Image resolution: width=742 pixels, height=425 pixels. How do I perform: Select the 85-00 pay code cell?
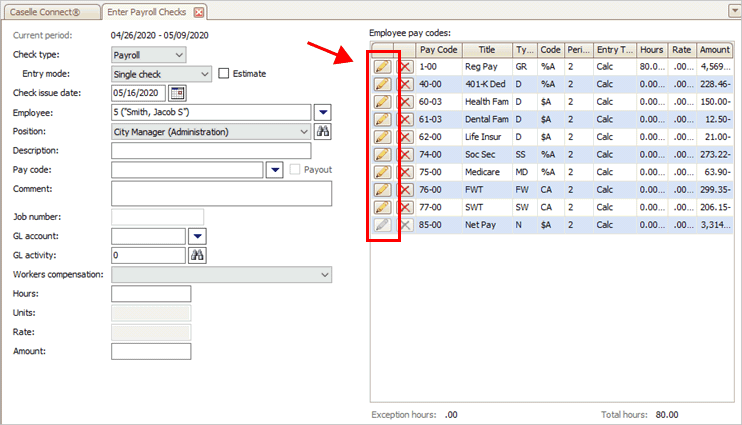pos(439,225)
